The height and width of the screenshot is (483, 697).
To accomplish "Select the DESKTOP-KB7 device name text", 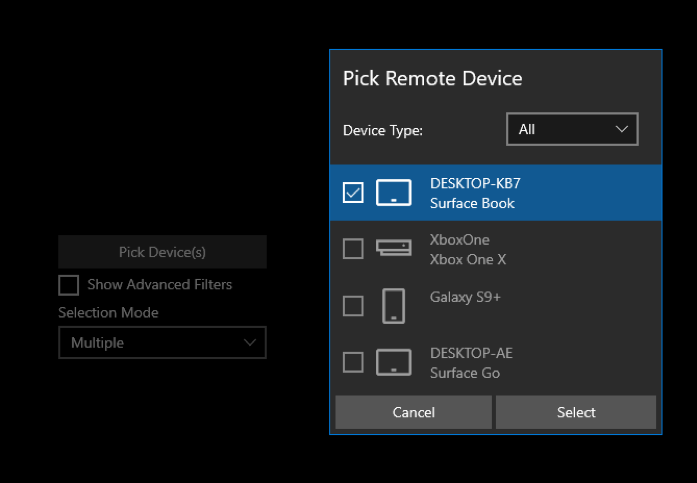I will pyautogui.click(x=475, y=183).
